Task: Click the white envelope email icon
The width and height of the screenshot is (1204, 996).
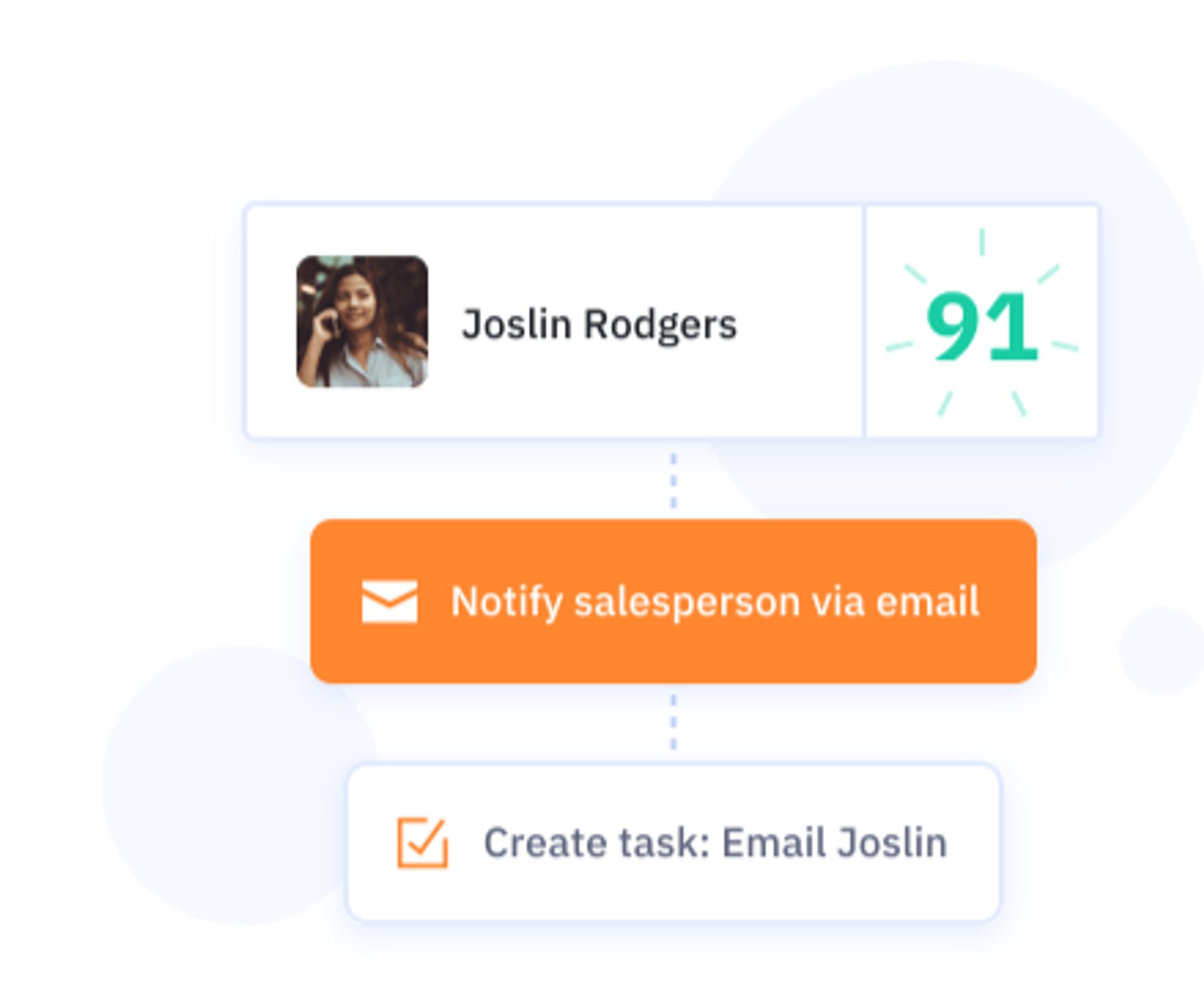Action: coord(389,601)
